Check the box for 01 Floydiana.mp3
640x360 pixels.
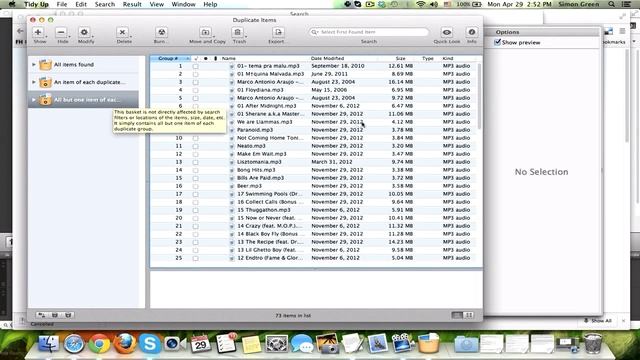click(196, 90)
